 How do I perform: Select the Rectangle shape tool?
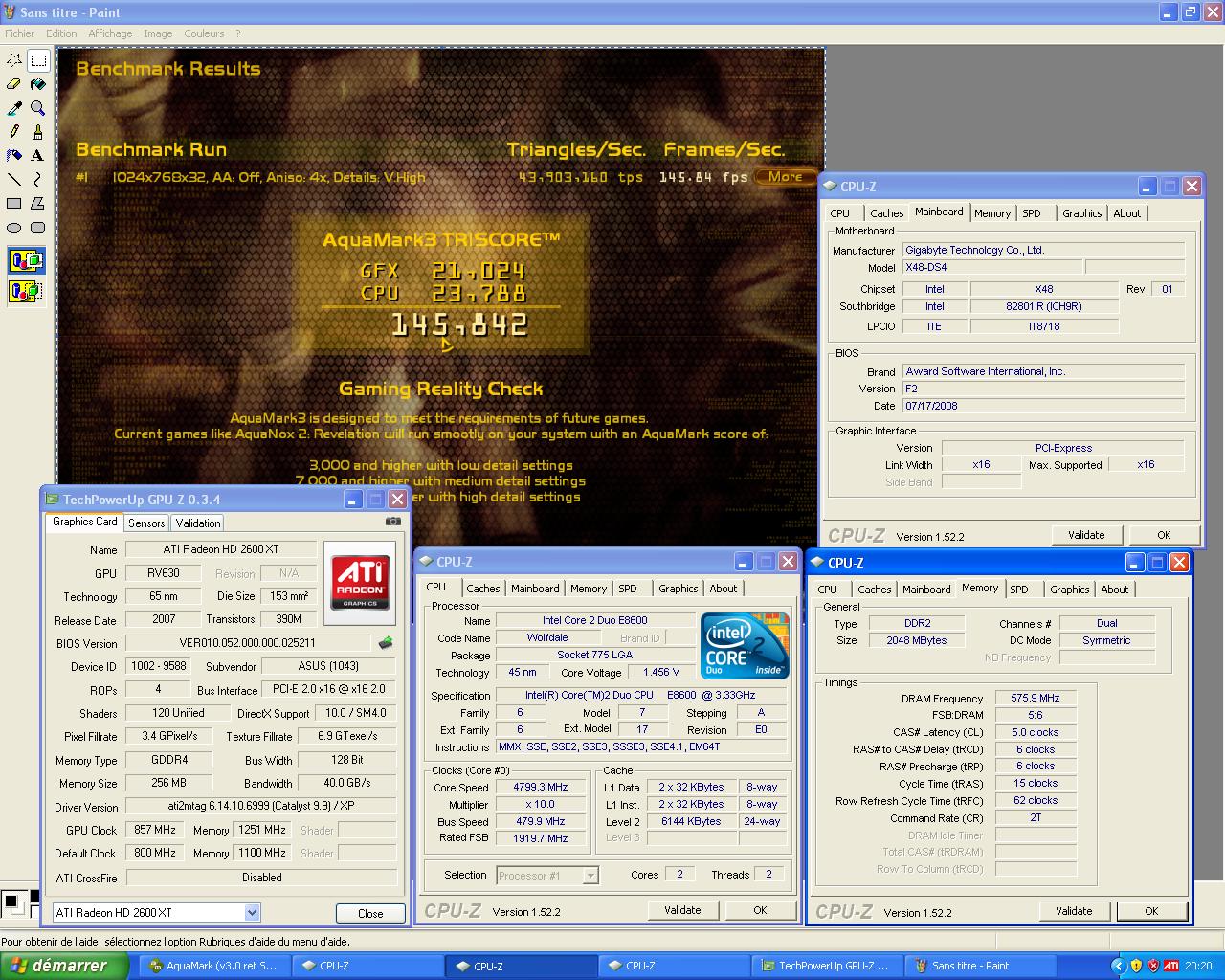click(x=14, y=203)
